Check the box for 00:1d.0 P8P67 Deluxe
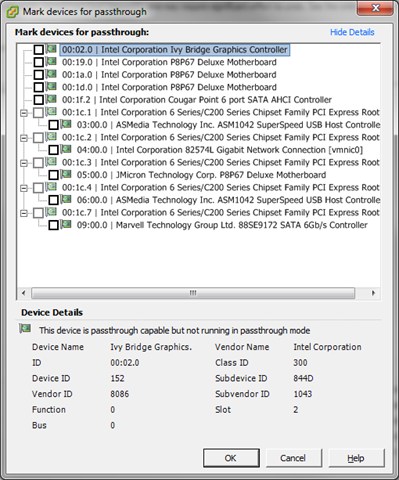Screen dimensions: 399x480 click(39, 87)
